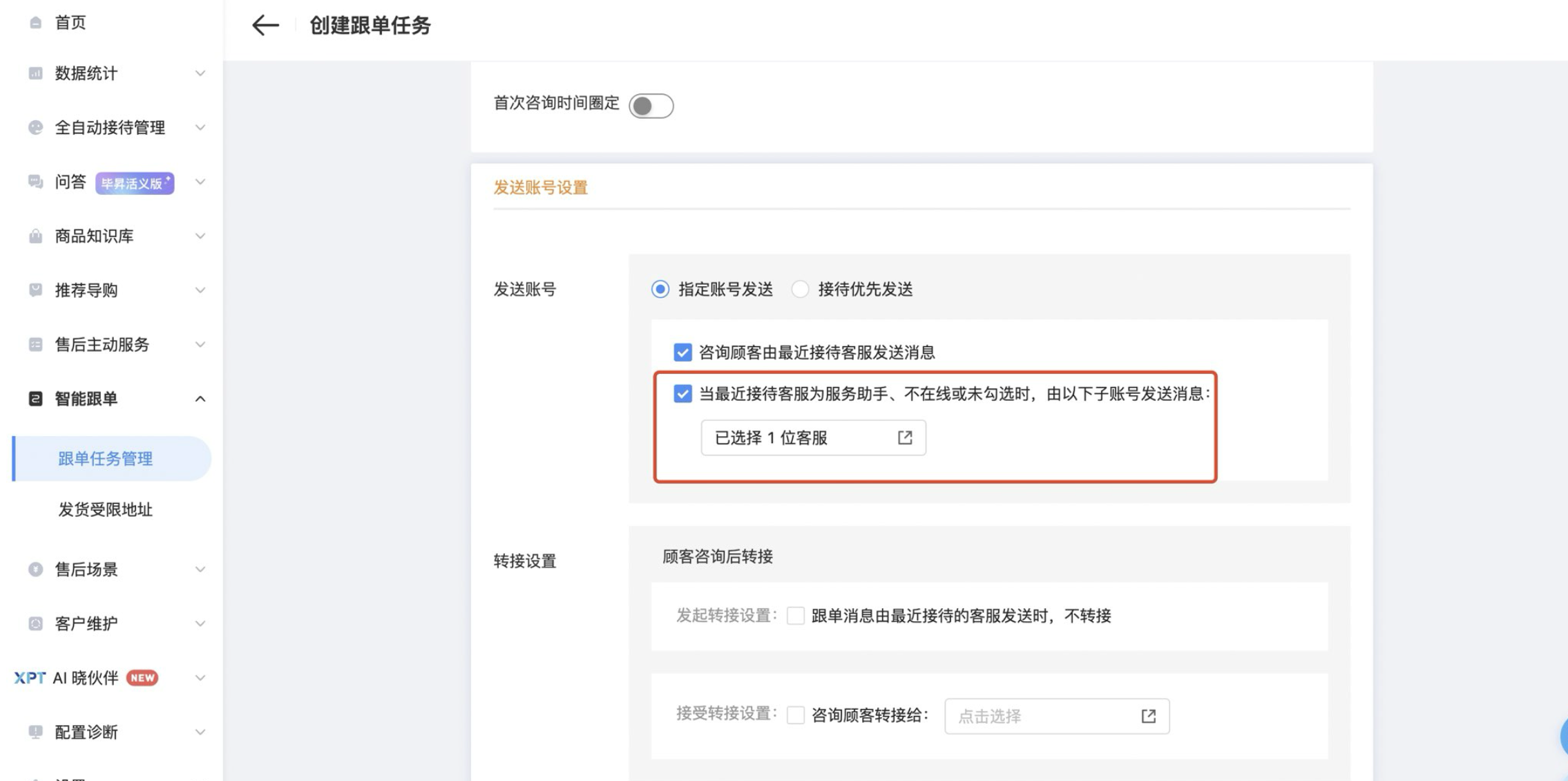Open popup icon in 点击选择 field
Viewport: 1568px width, 781px height.
[x=1149, y=716]
